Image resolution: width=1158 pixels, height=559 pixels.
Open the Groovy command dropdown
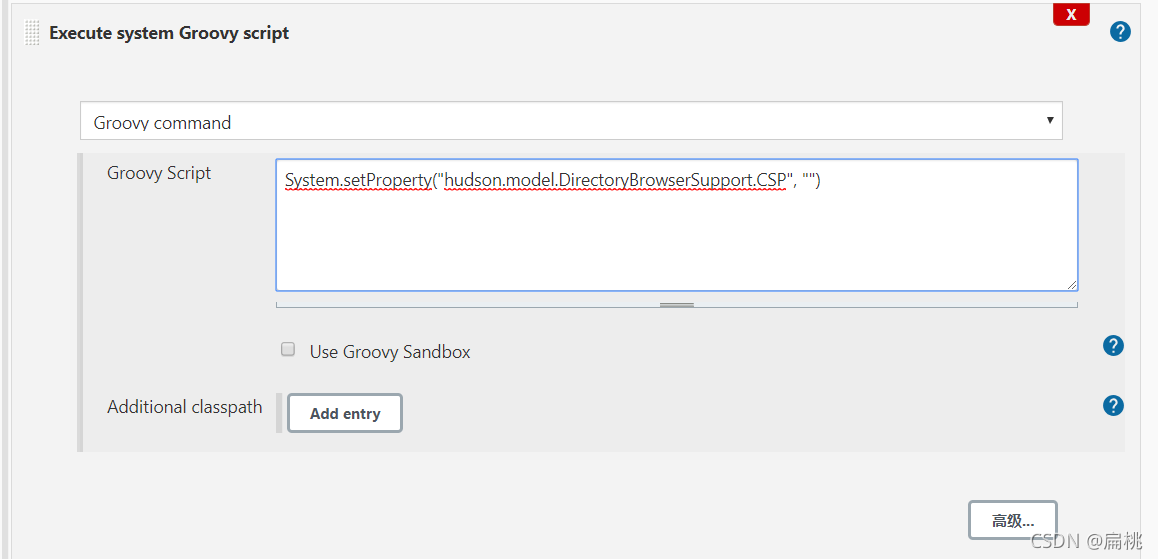571,121
